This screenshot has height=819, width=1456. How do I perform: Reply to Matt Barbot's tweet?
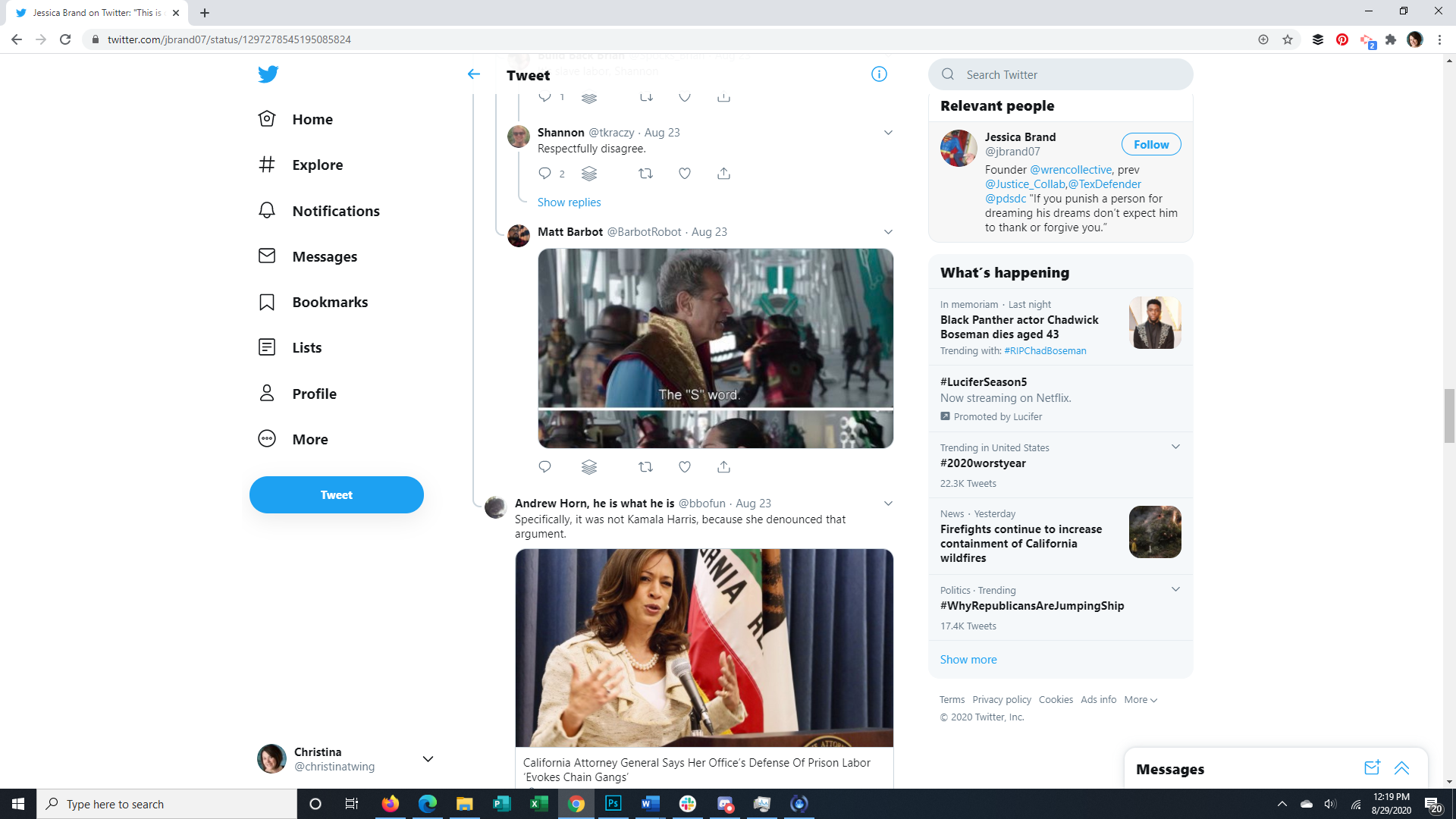point(544,467)
